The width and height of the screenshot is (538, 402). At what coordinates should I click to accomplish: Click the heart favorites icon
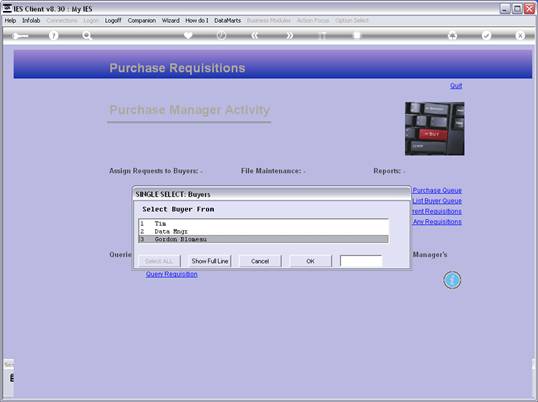[x=188, y=35]
